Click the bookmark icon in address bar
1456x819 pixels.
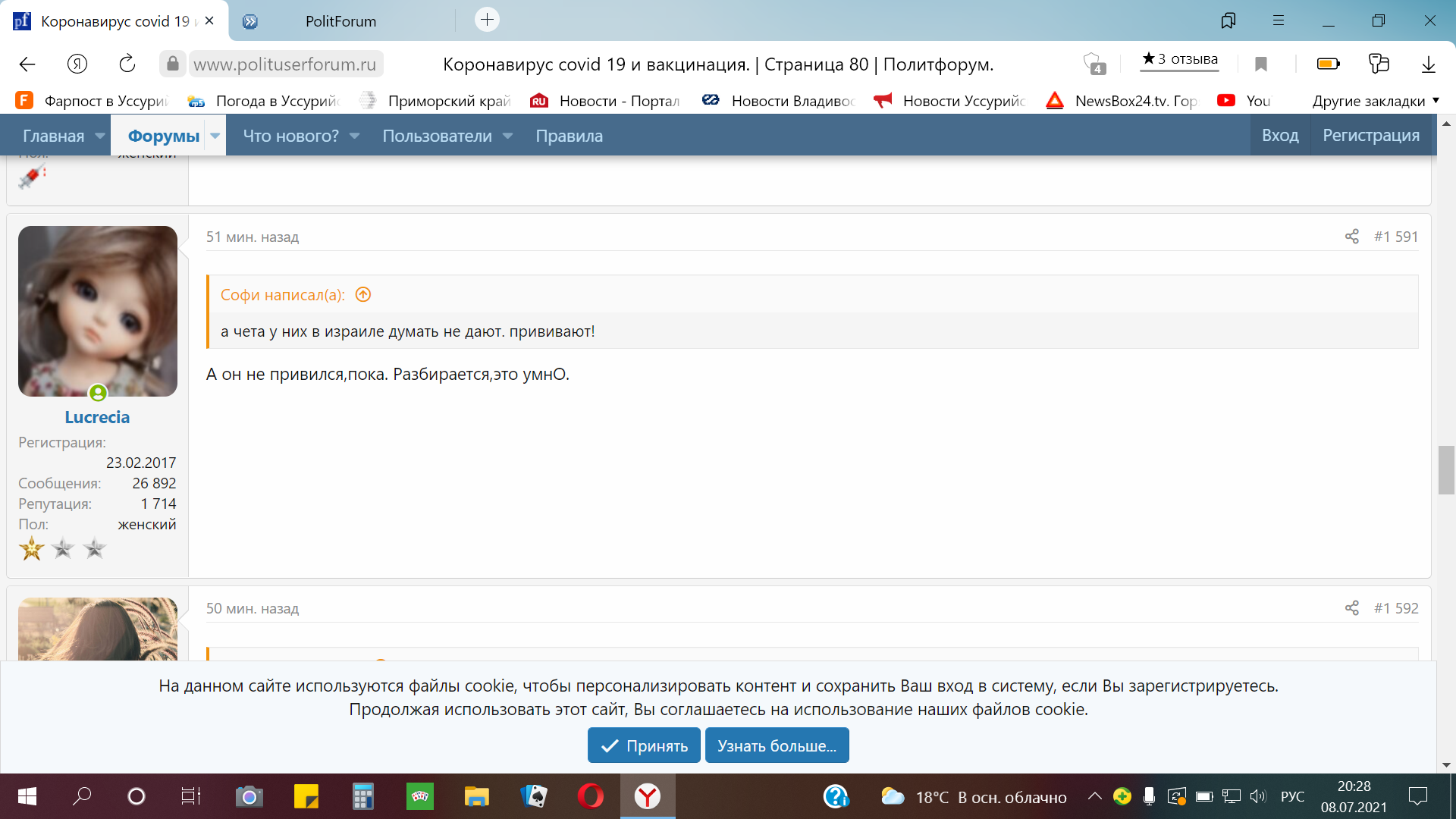coord(1261,64)
